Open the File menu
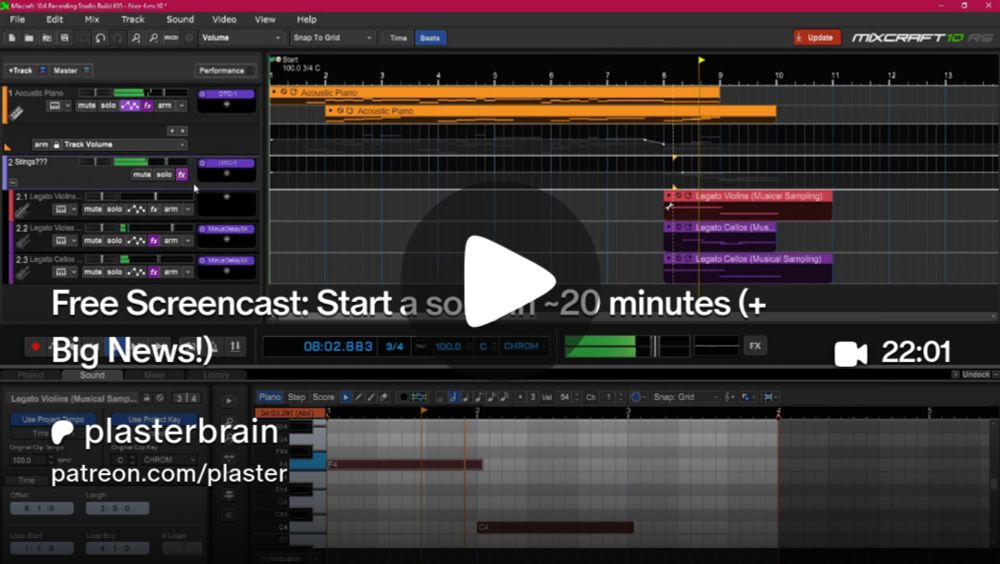This screenshot has width=1000, height=564. 17,19
